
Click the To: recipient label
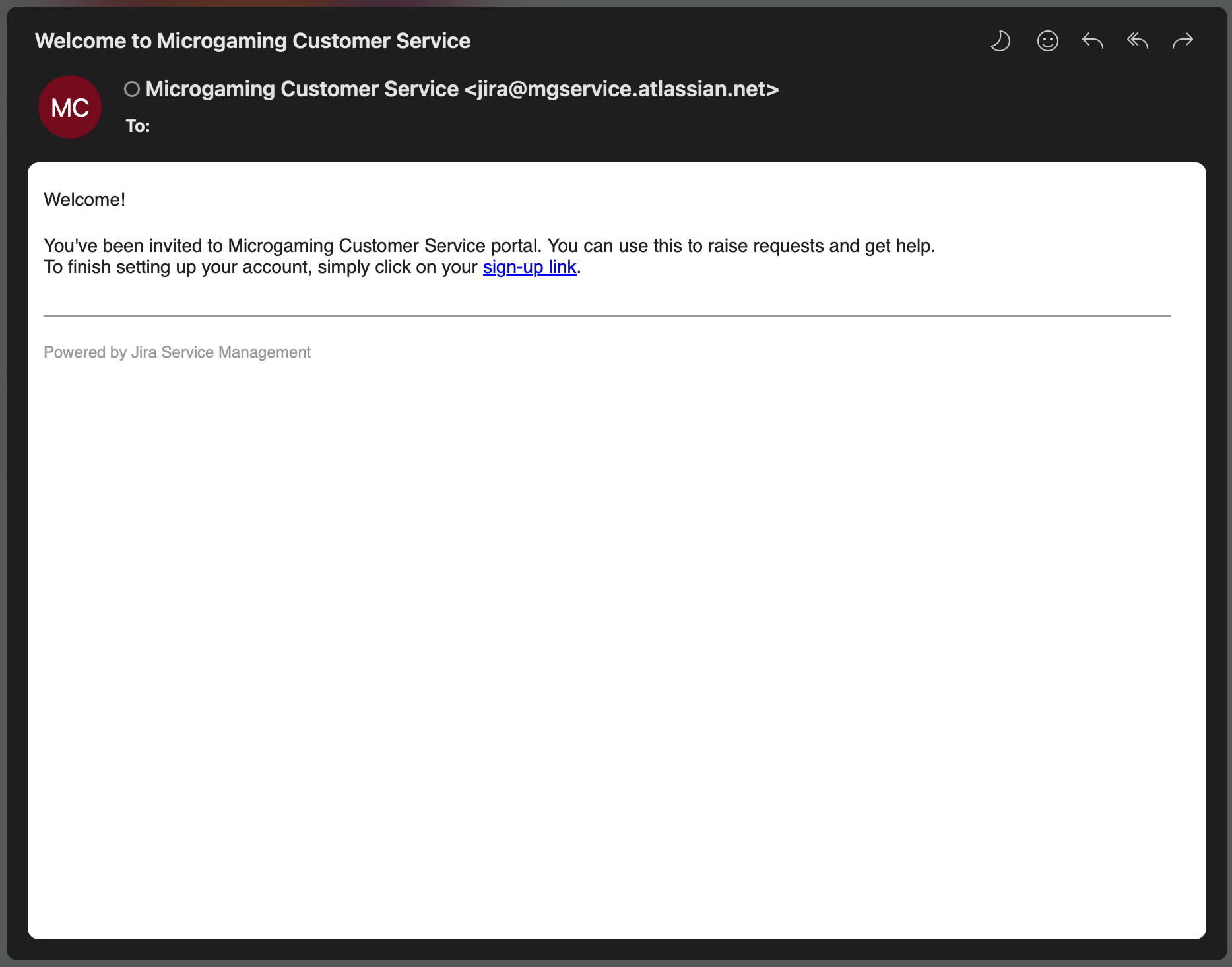(138, 126)
